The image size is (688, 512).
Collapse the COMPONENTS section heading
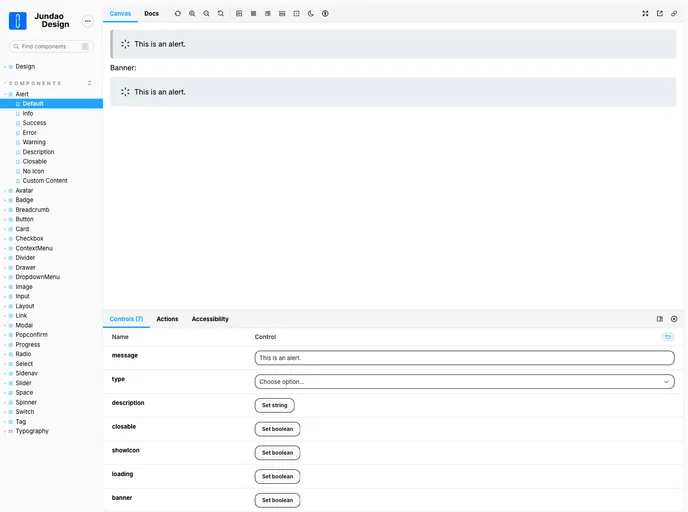pos(35,83)
